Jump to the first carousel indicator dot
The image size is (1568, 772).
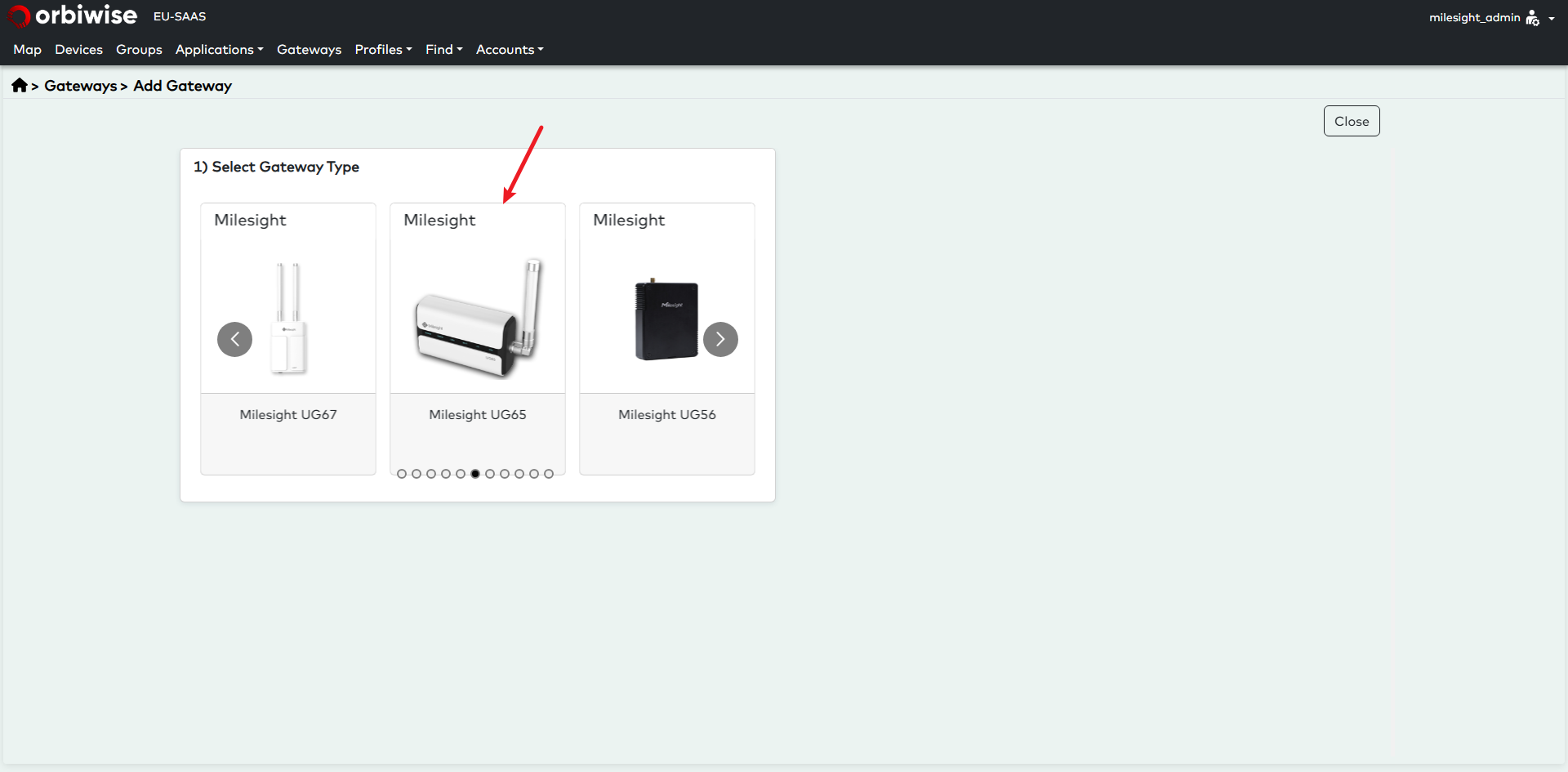[x=402, y=474]
